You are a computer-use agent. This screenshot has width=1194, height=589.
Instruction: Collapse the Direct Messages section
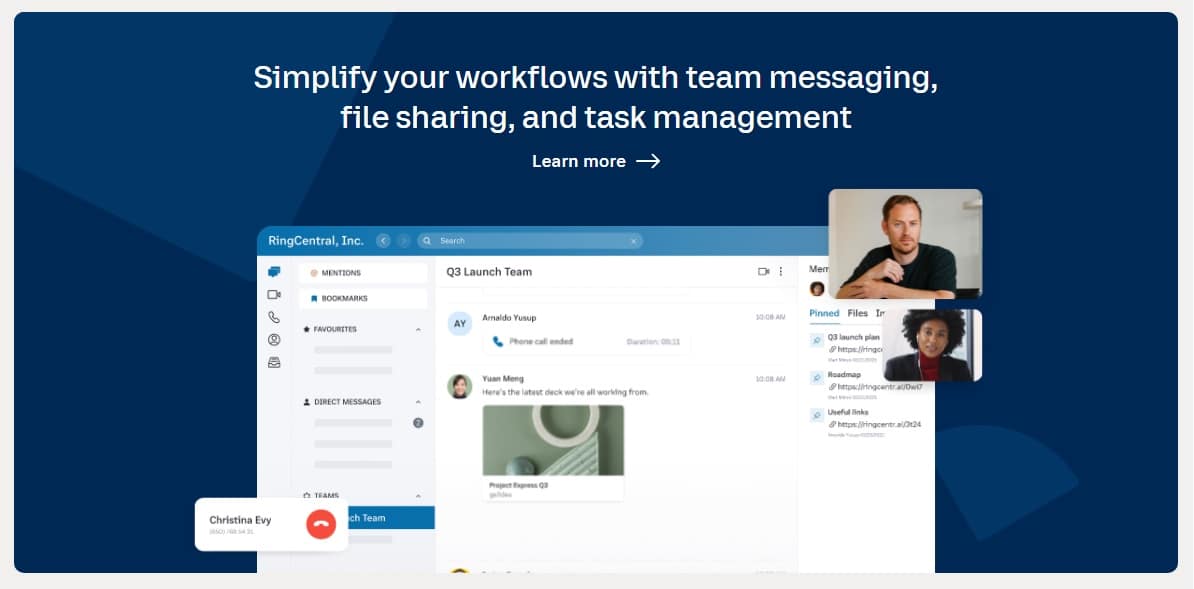418,402
